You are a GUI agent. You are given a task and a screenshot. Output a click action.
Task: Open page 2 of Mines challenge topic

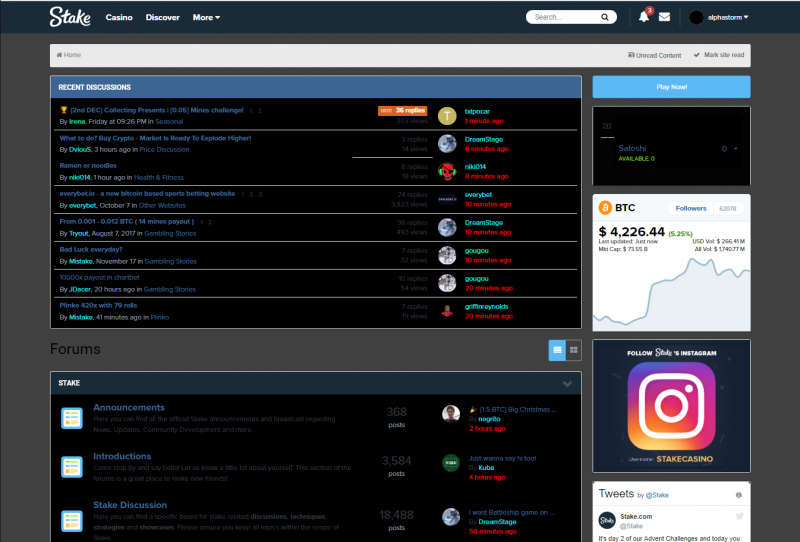(259, 111)
